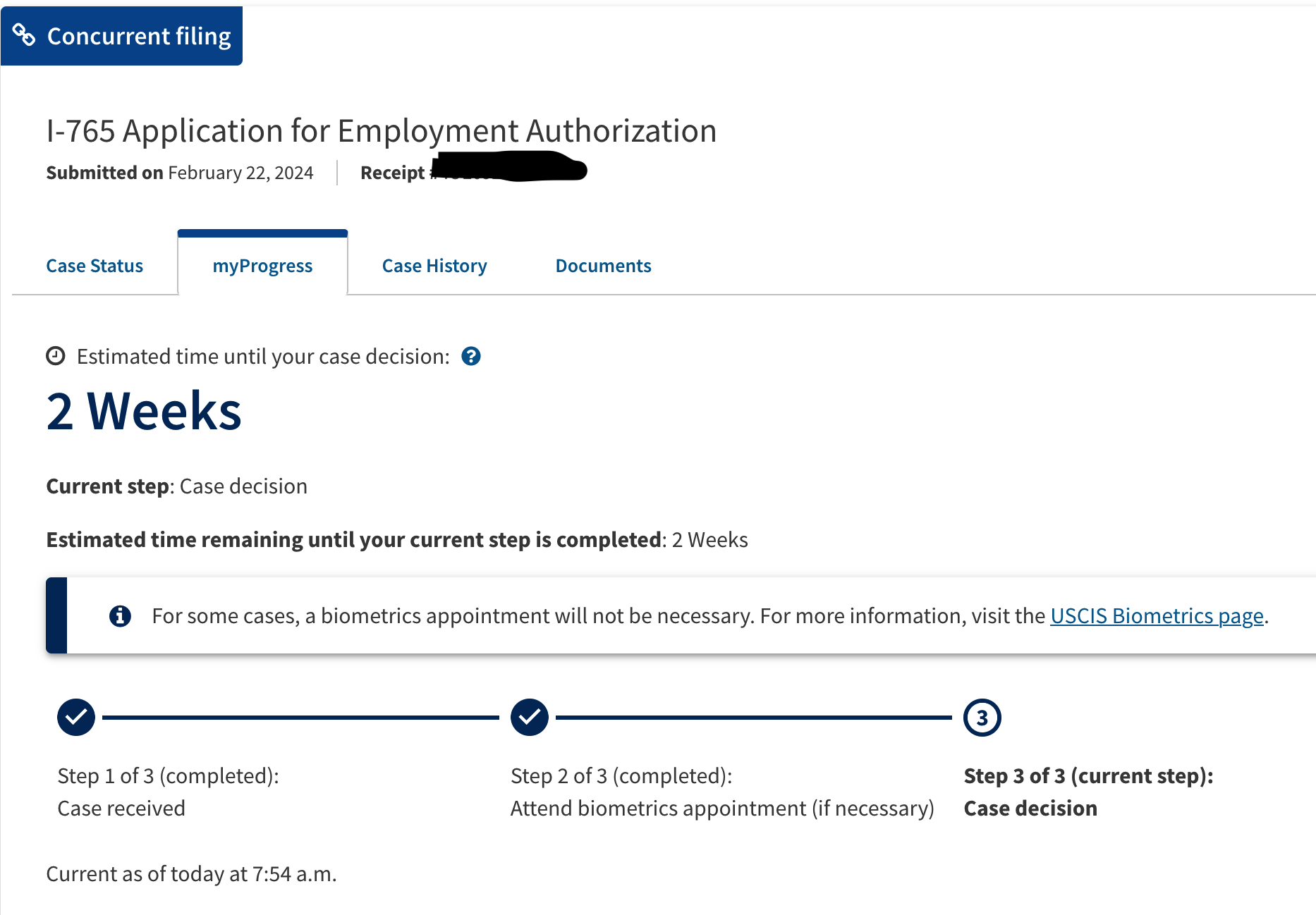Click the Concurrent filing badge

pos(121,35)
